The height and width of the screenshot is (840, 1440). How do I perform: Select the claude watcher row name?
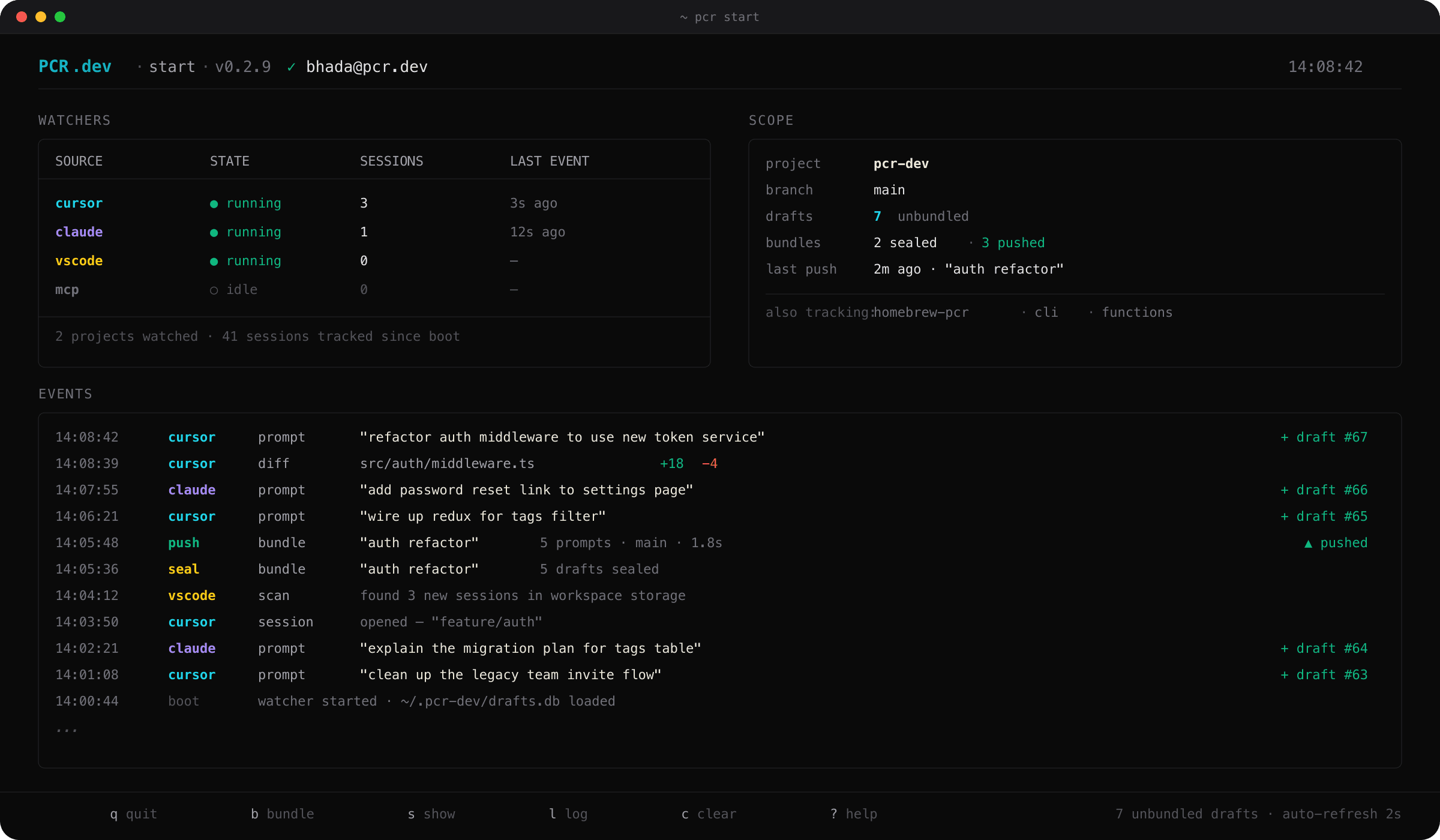coord(79,232)
